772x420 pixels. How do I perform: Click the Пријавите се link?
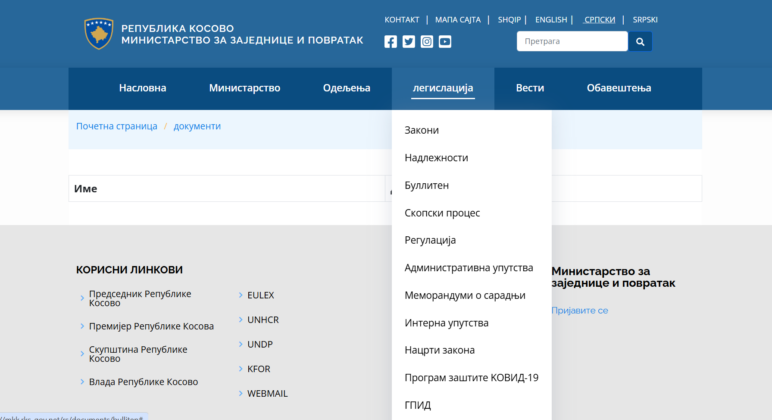click(579, 310)
